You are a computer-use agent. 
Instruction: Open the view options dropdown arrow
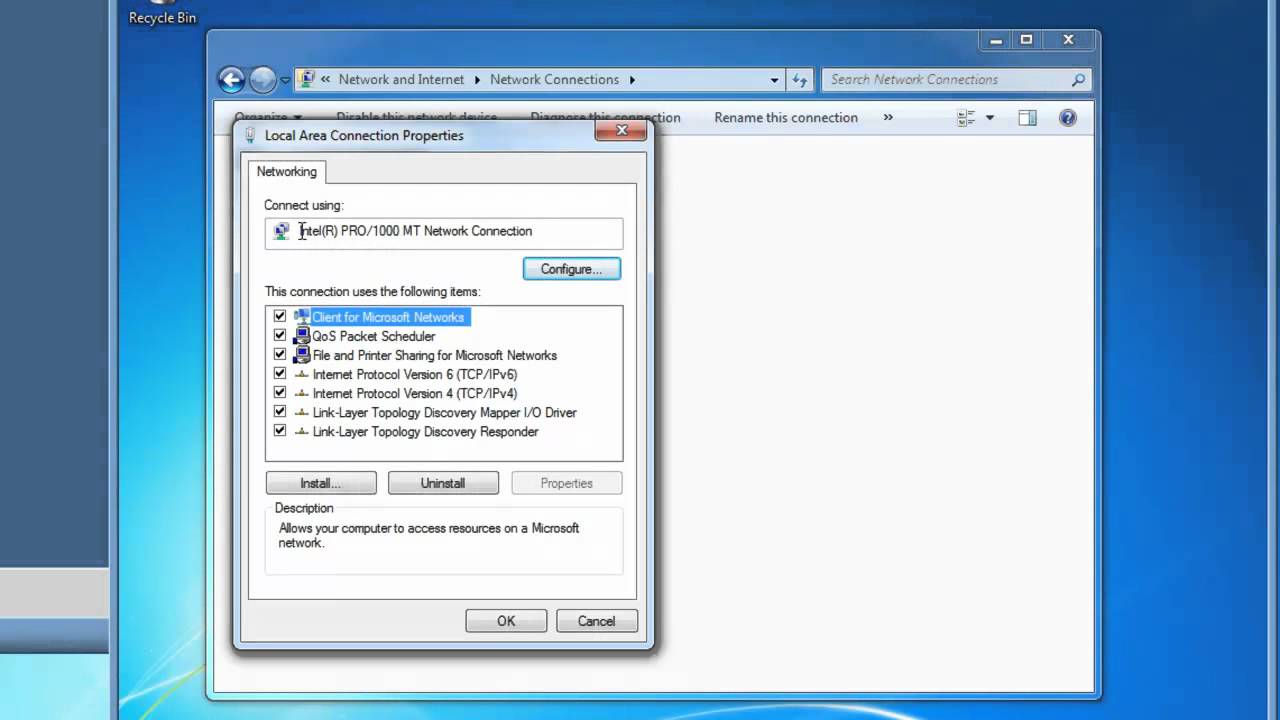coord(990,118)
